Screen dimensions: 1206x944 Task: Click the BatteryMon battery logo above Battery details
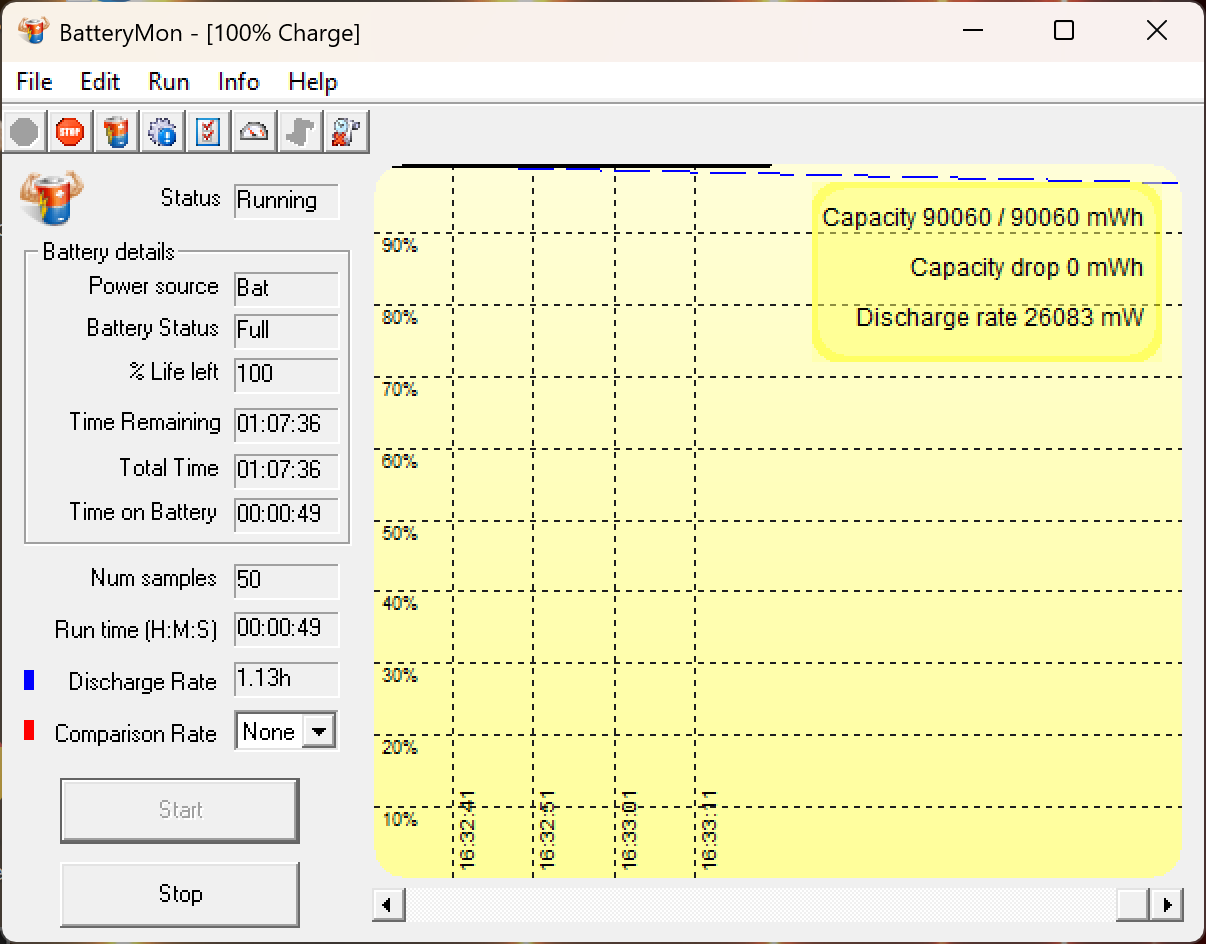(50, 198)
